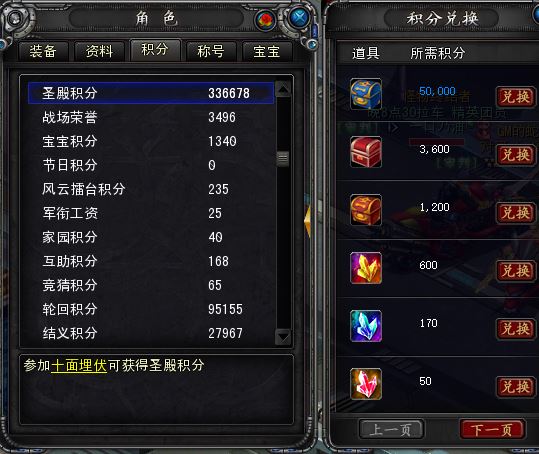Switch to the 装备 tab

point(43,52)
